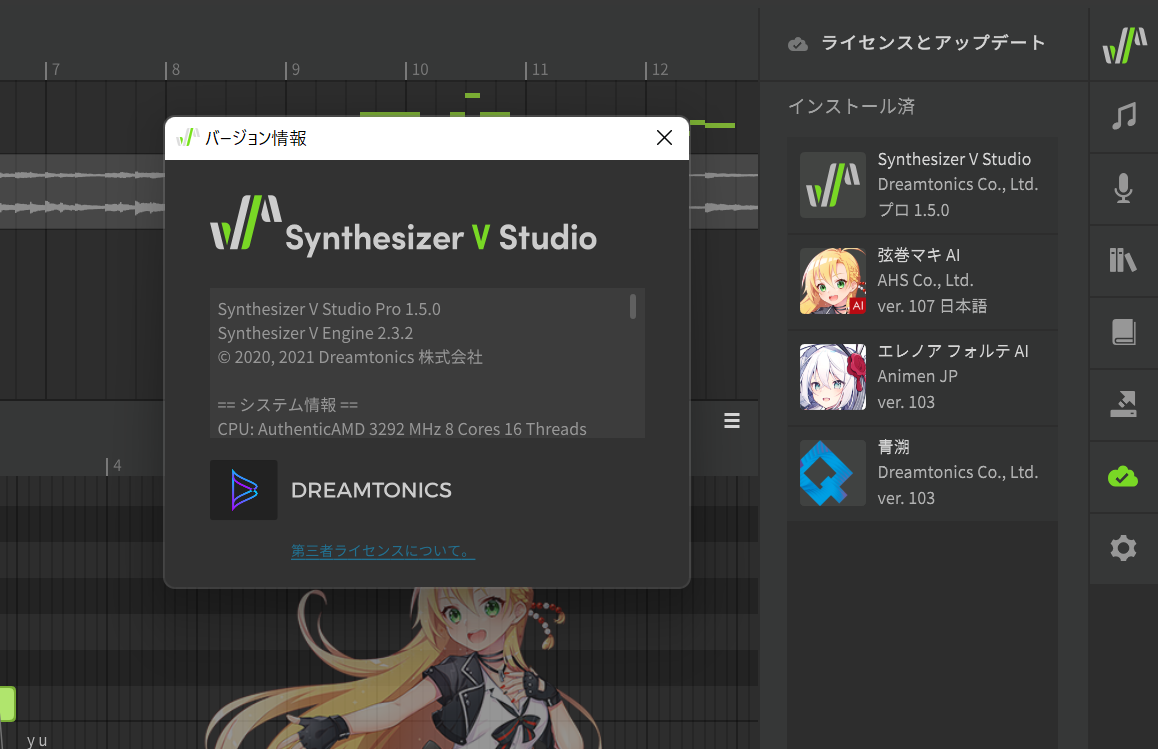Select the 青溯 voice thumbnail

pos(833,473)
